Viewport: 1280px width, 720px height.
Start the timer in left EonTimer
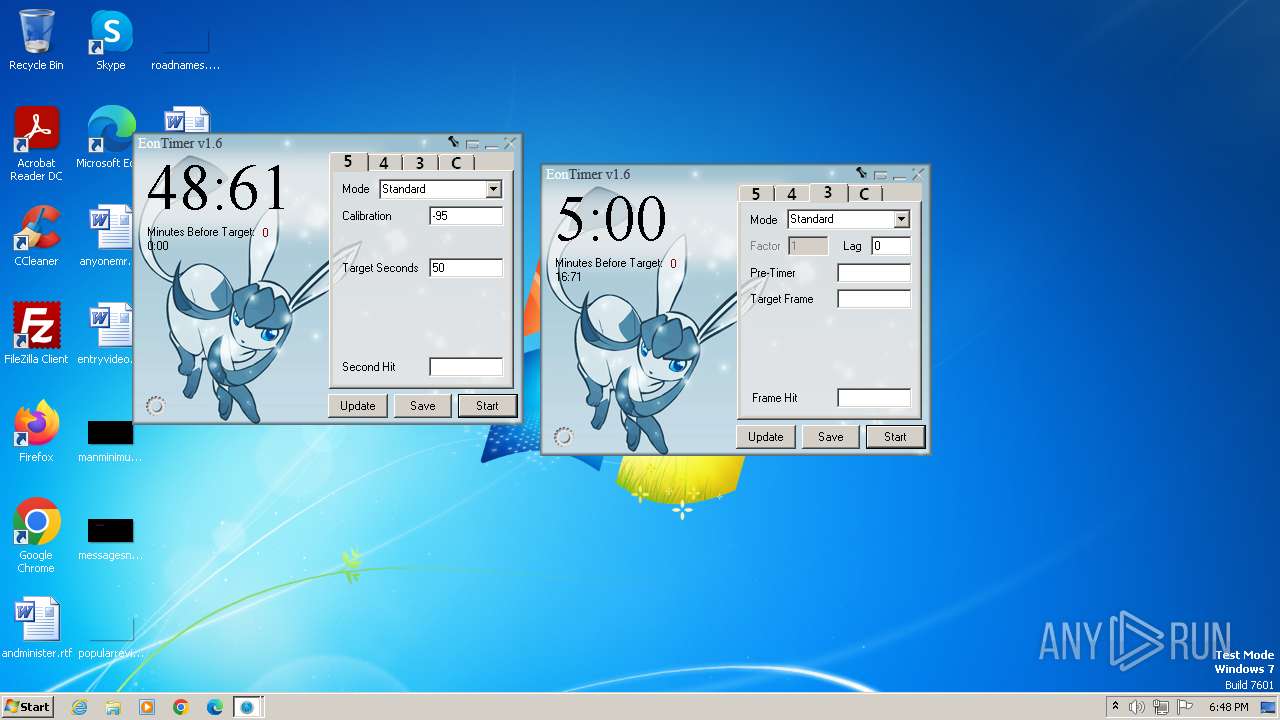coord(487,405)
